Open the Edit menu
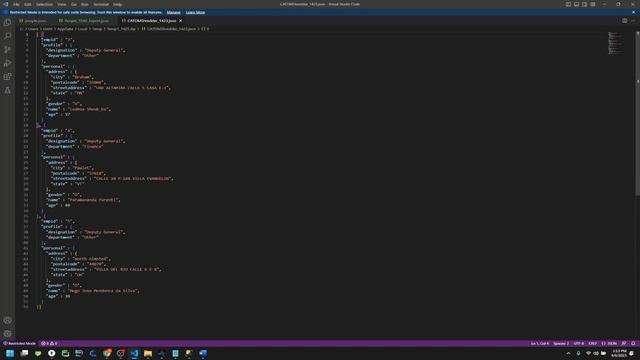Viewport: 640px width, 360px height. coord(27,4)
